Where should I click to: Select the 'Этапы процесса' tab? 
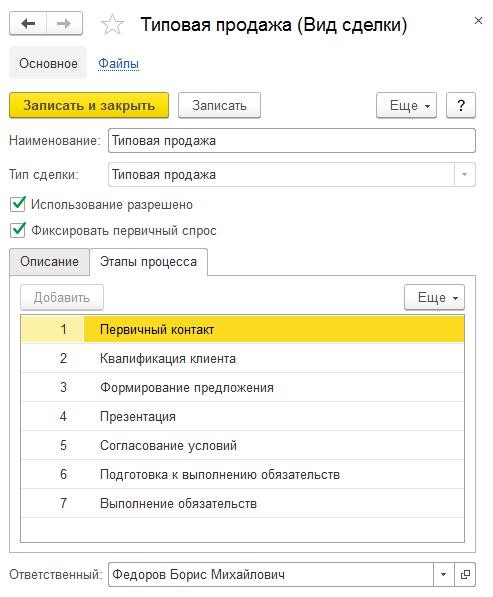click(148, 262)
